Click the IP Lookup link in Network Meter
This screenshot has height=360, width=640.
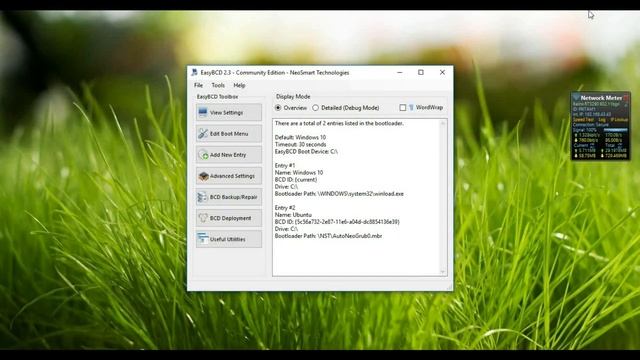[x=619, y=120]
